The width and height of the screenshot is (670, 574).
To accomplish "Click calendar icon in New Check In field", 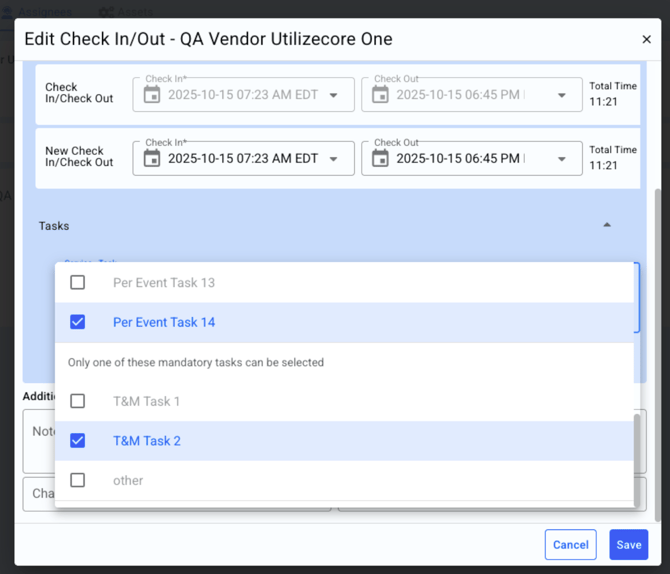I will pyautogui.click(x=152, y=158).
